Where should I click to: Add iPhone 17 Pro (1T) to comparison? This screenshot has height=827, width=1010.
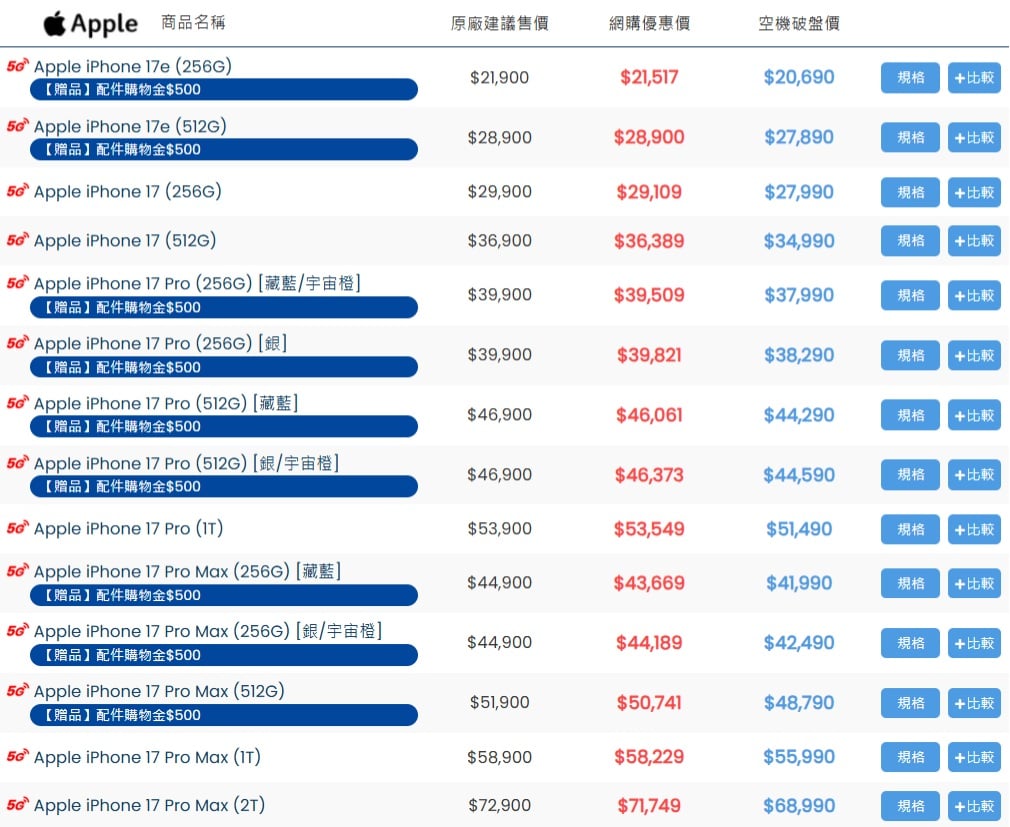(x=973, y=529)
